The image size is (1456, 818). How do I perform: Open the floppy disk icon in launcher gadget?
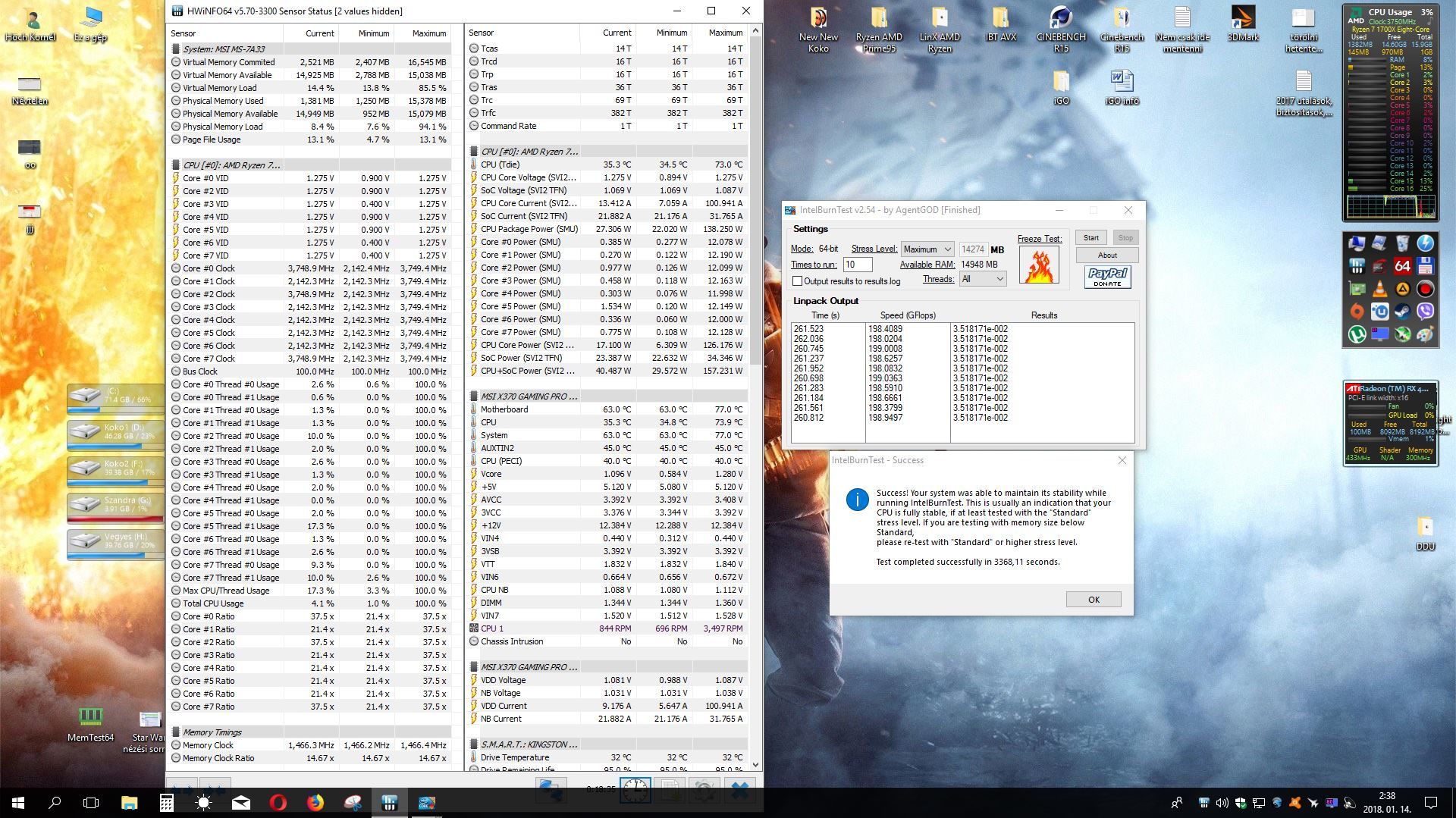click(x=1426, y=266)
